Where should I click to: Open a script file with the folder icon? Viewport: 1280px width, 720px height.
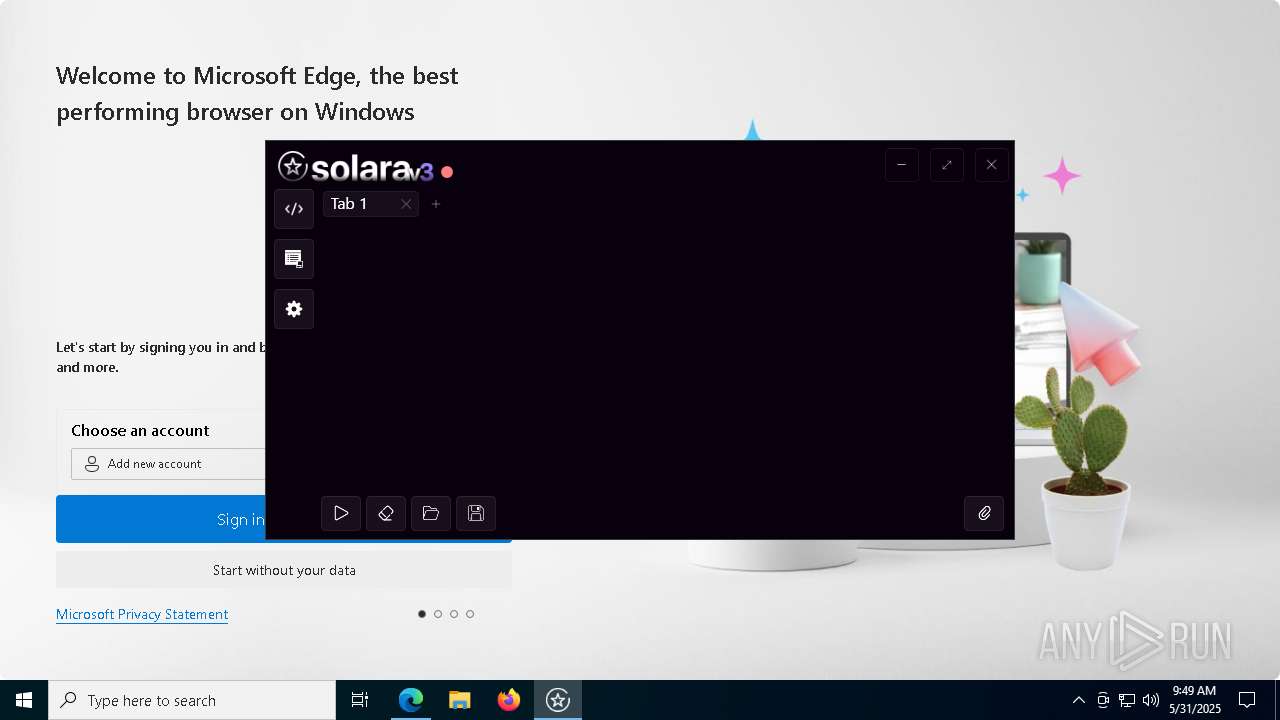431,513
